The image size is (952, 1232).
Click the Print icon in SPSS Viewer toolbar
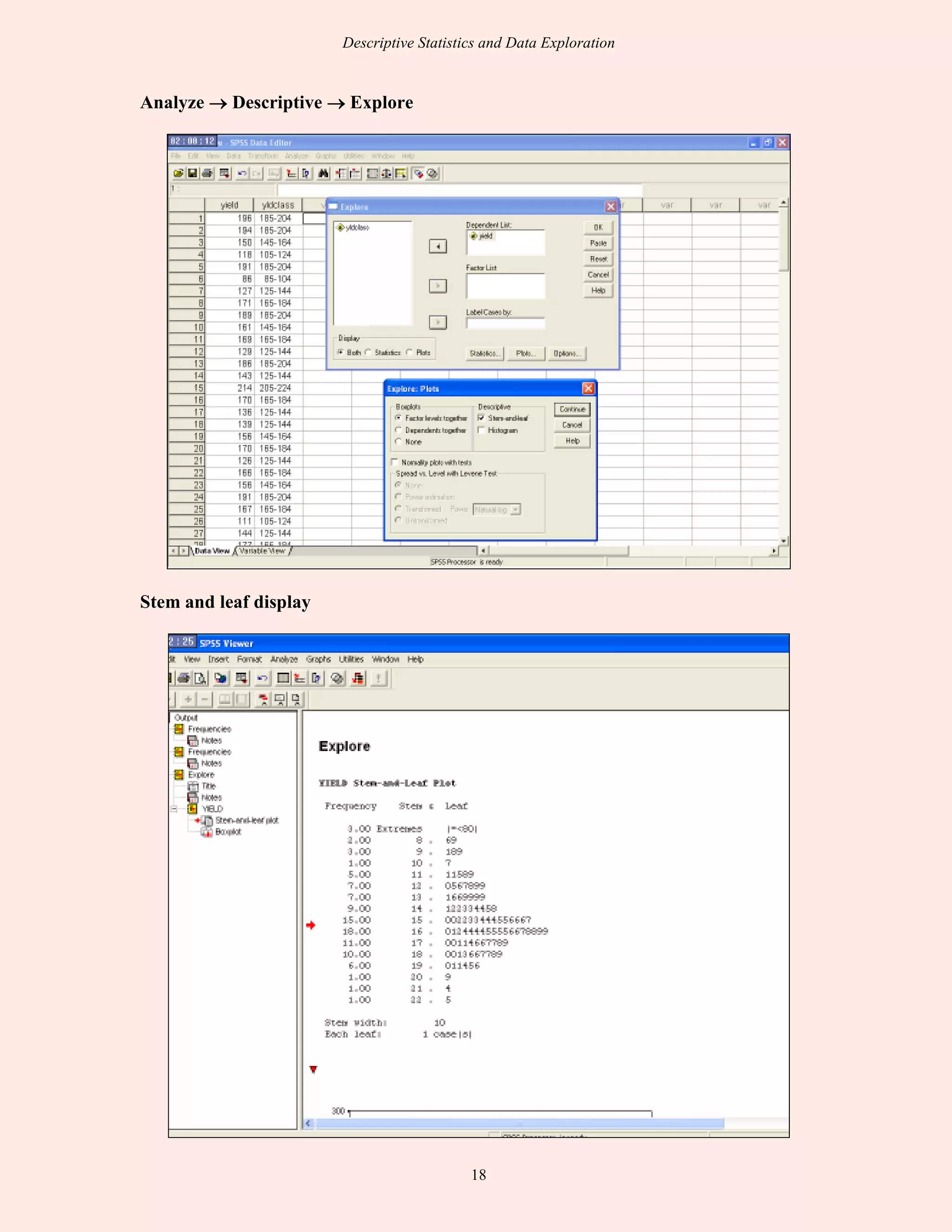184,678
